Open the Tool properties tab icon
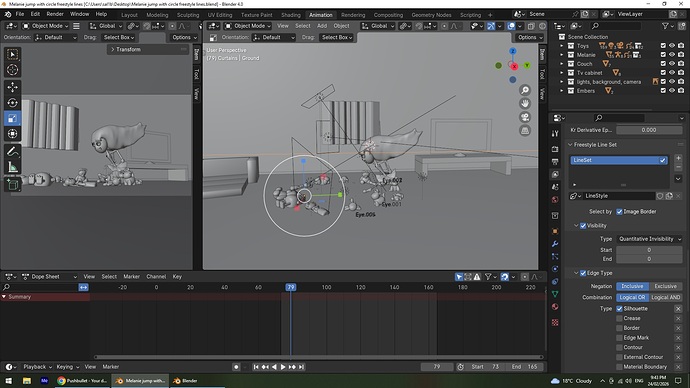 (555, 133)
